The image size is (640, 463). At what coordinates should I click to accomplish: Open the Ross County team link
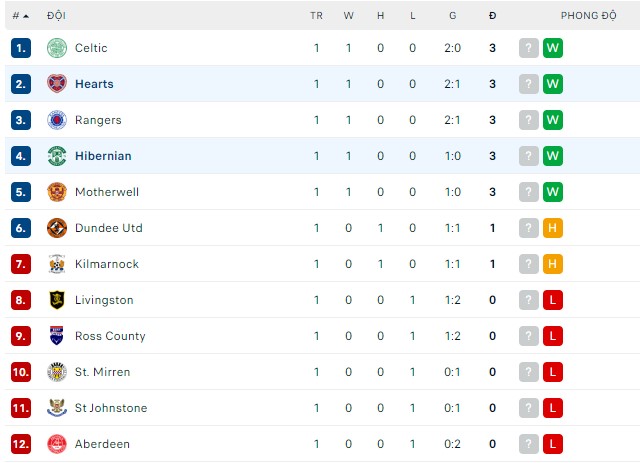(x=110, y=336)
